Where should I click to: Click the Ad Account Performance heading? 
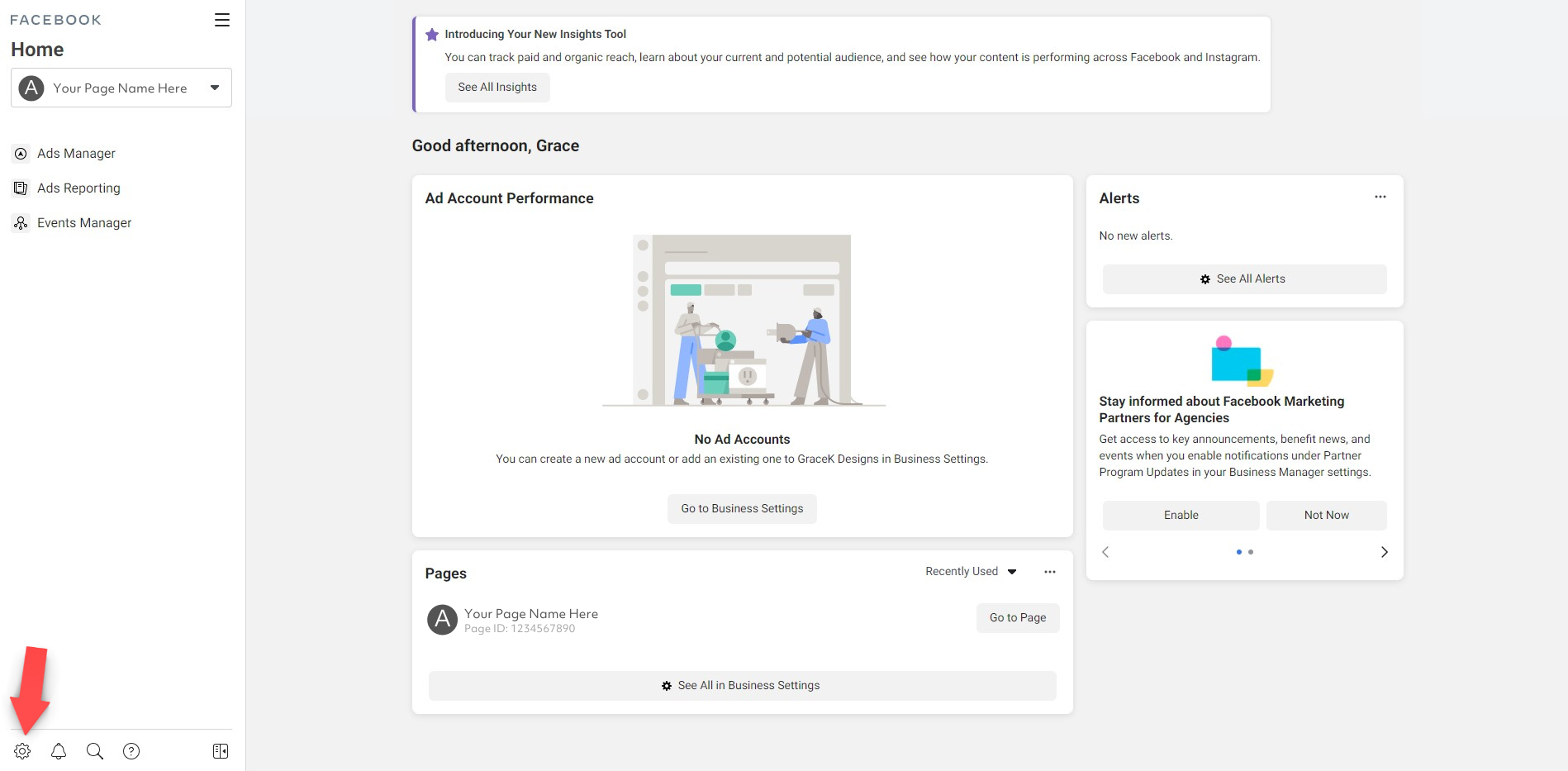point(509,198)
